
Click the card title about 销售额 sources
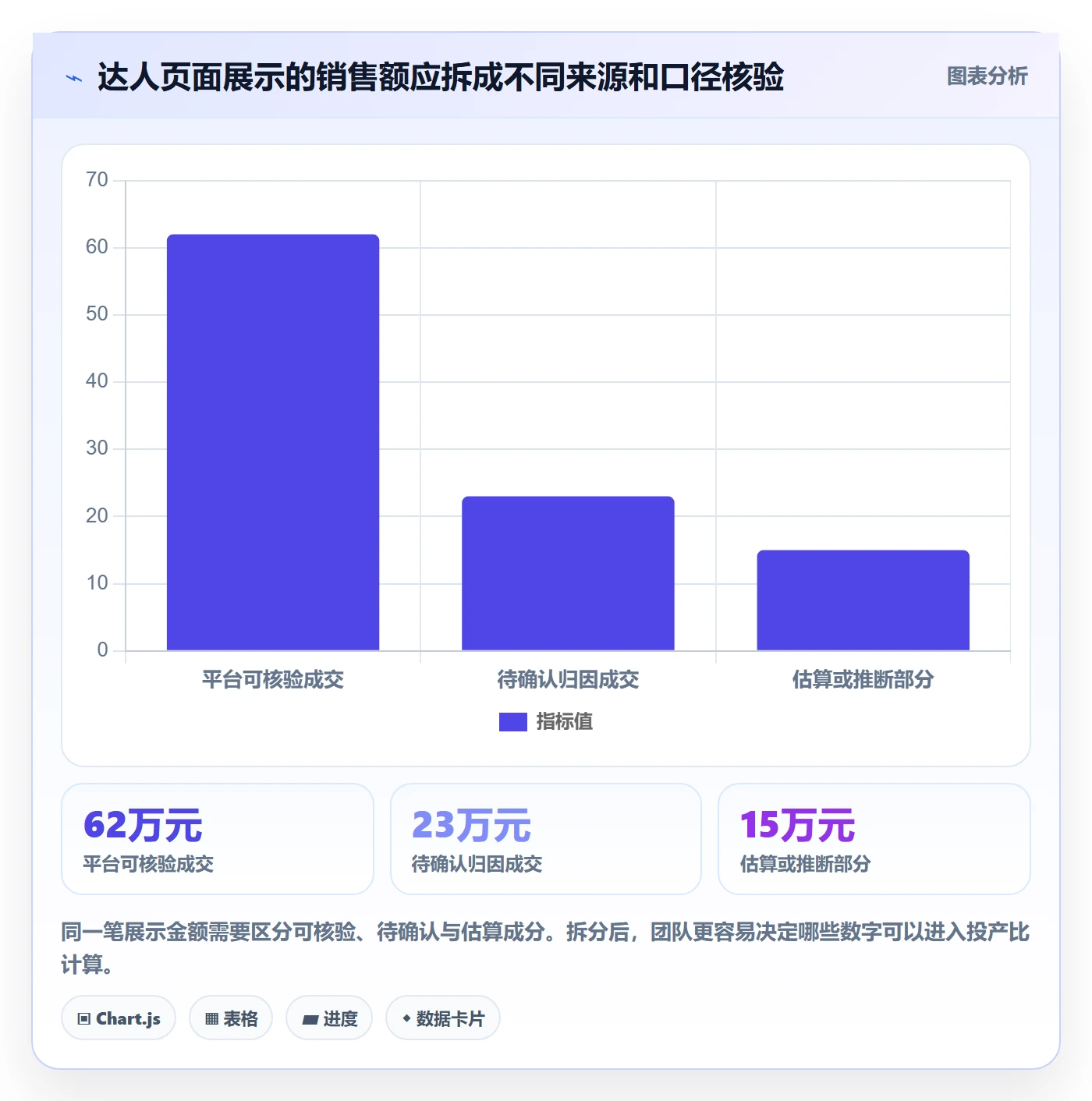pyautogui.click(x=441, y=77)
